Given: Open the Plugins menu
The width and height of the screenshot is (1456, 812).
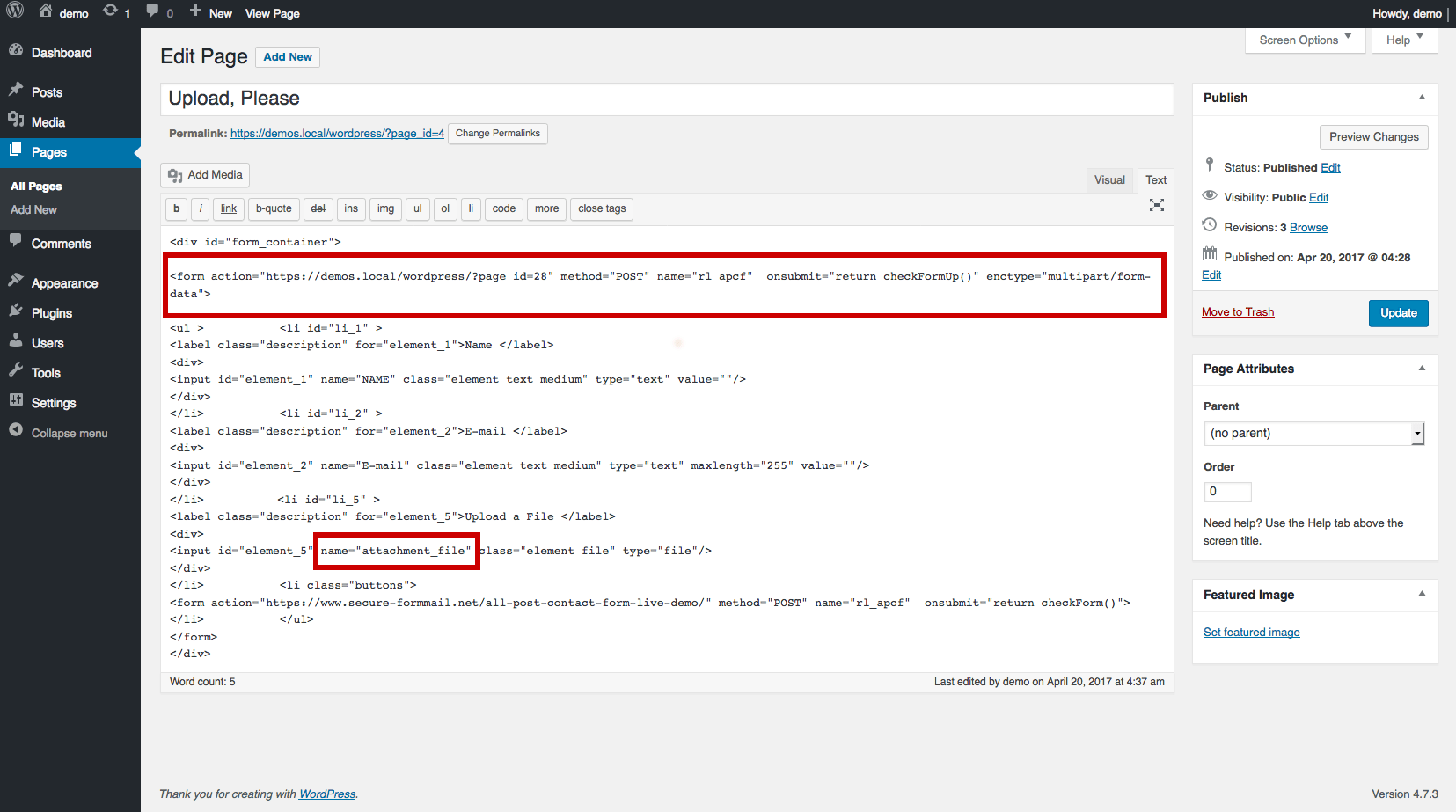Looking at the screenshot, I should [x=52, y=313].
